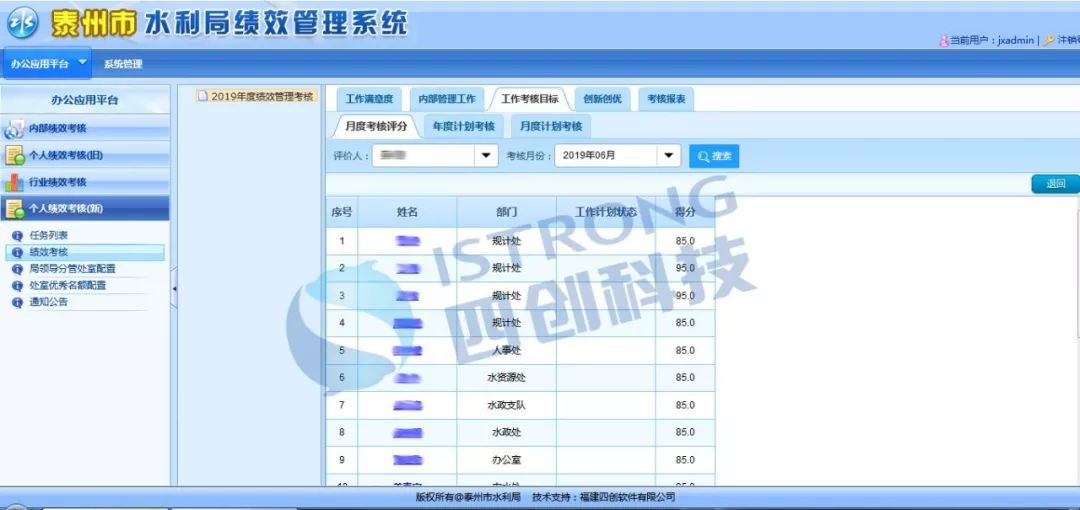
Task: Click the 部门 column header
Action: coord(506,212)
